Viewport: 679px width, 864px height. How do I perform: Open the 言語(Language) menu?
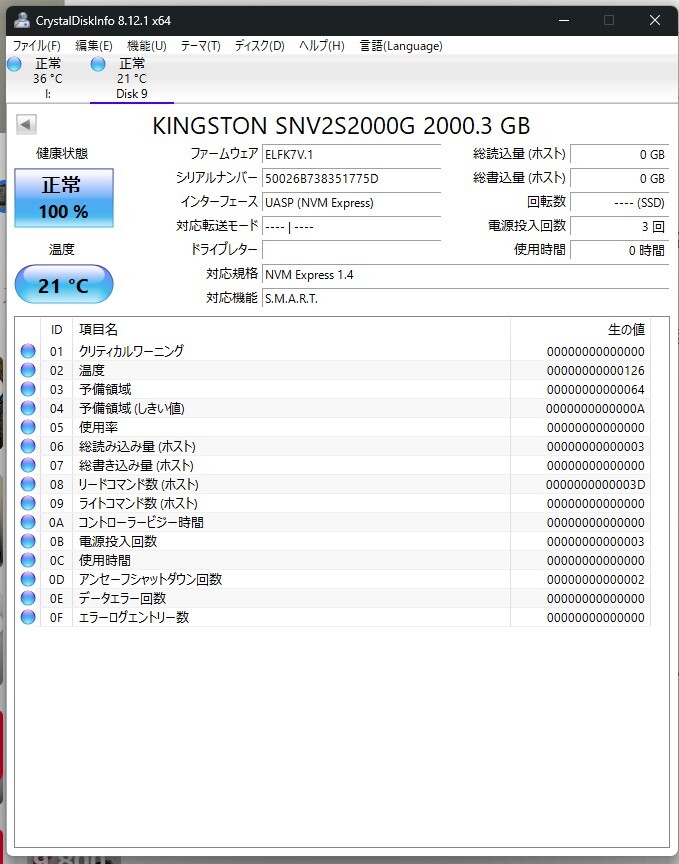(401, 46)
